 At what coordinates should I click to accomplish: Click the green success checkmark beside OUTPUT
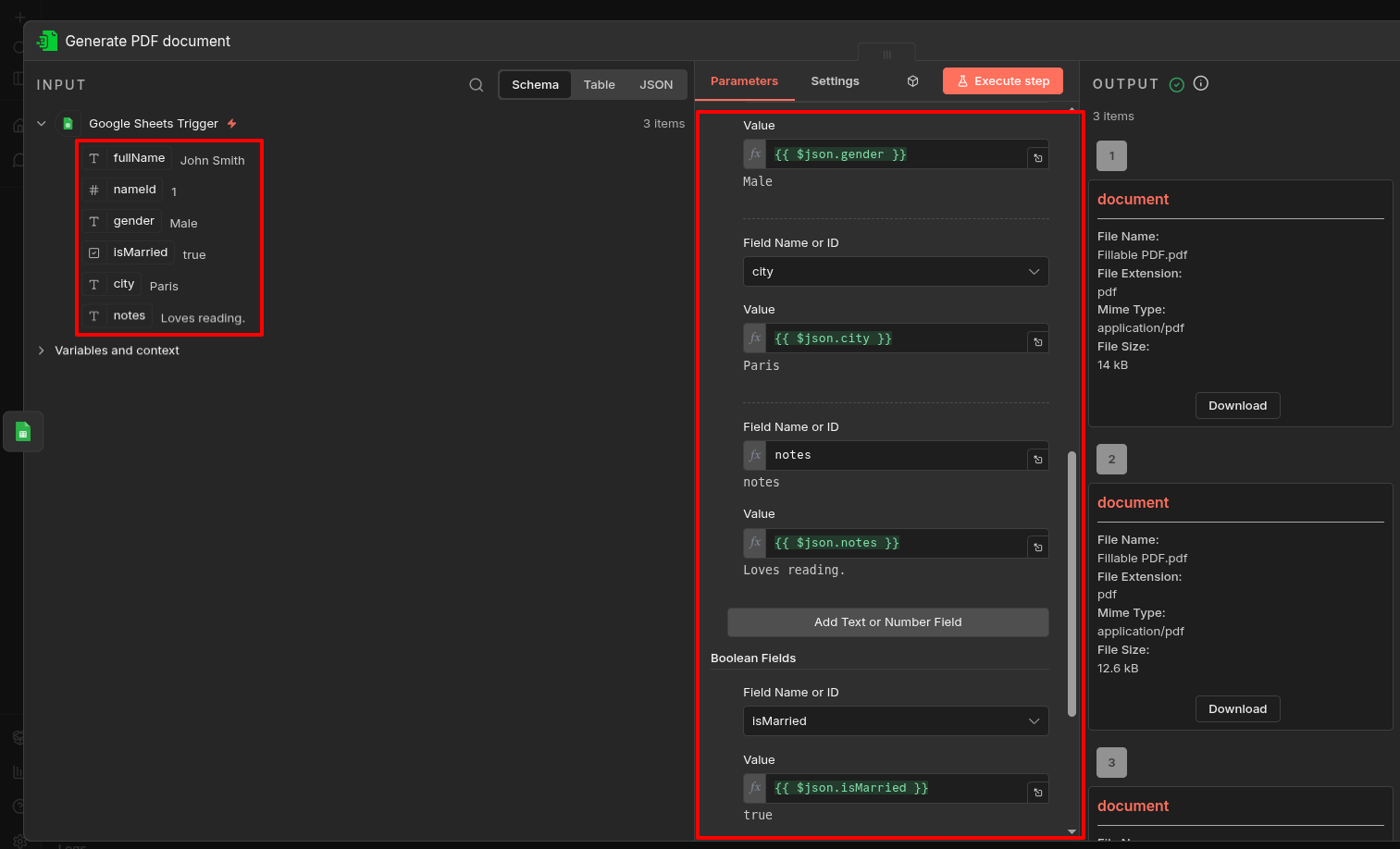point(1177,83)
